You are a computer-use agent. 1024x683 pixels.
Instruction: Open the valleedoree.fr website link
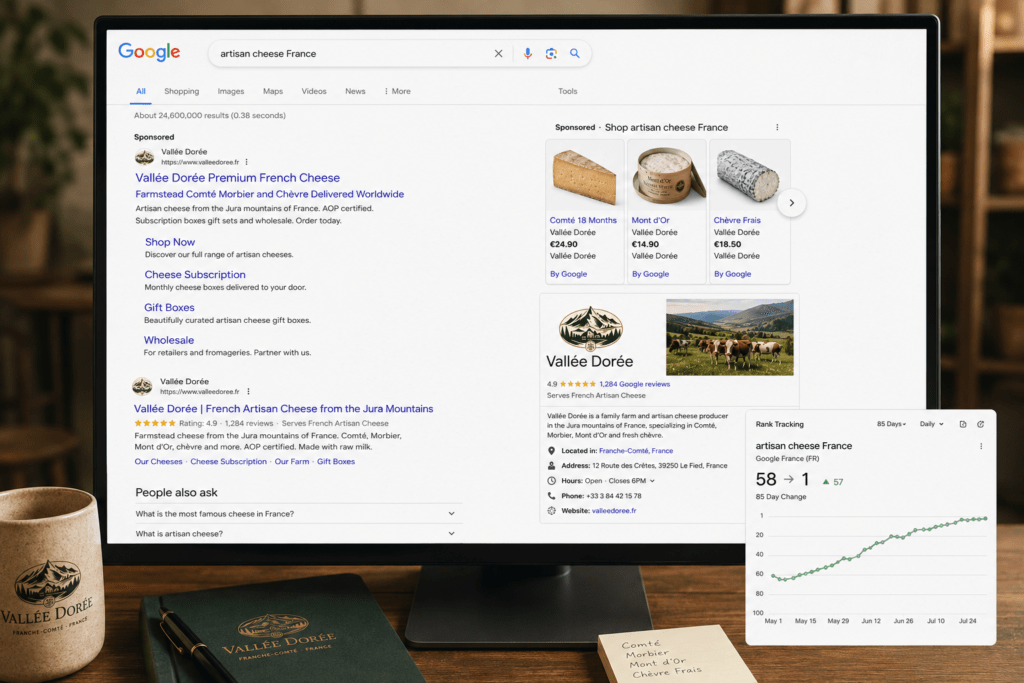pyautogui.click(x=614, y=511)
